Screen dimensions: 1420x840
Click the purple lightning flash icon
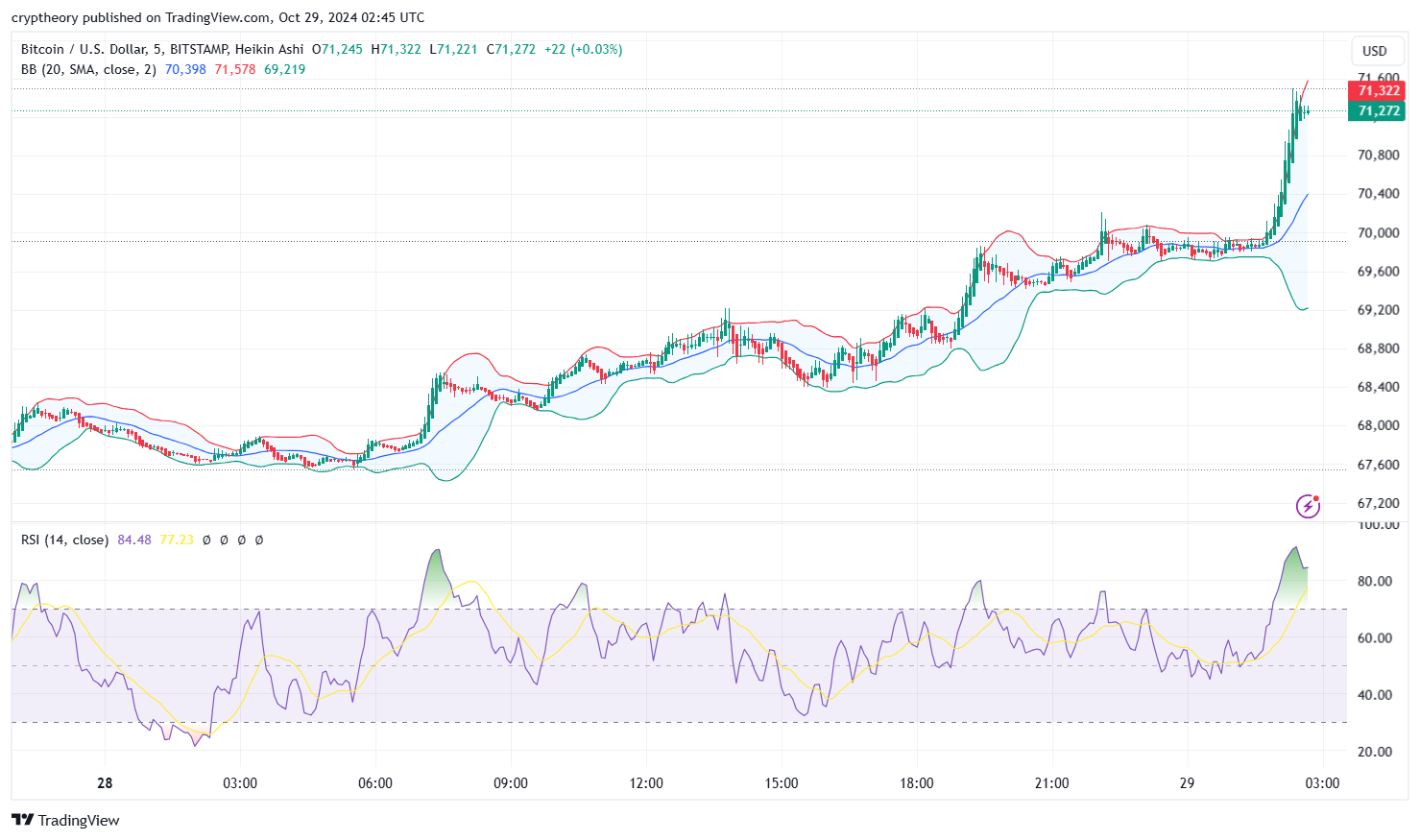coord(1308,506)
